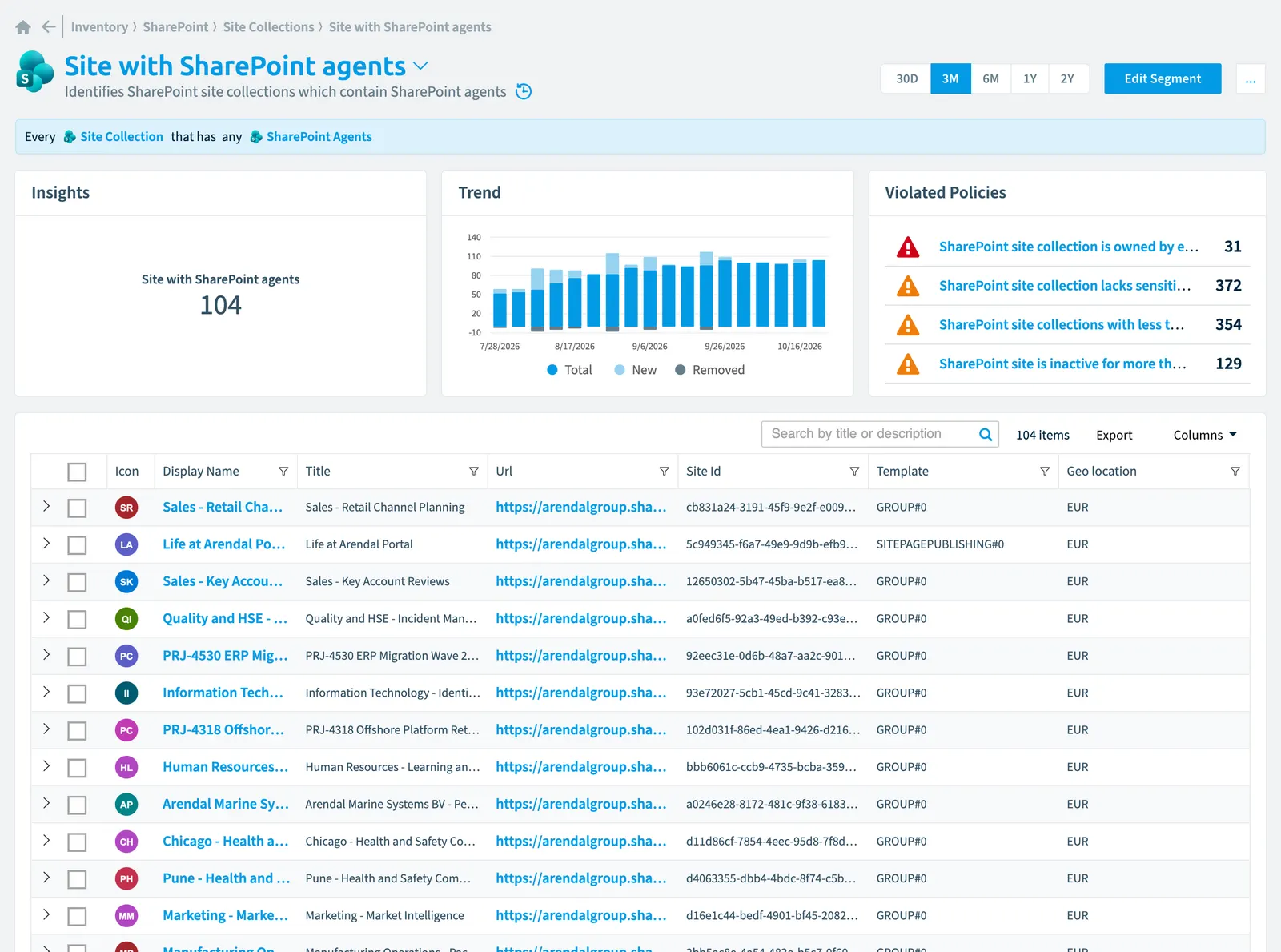The height and width of the screenshot is (952, 1281).
Task: Click the Edit Segment button
Action: pyautogui.click(x=1163, y=78)
